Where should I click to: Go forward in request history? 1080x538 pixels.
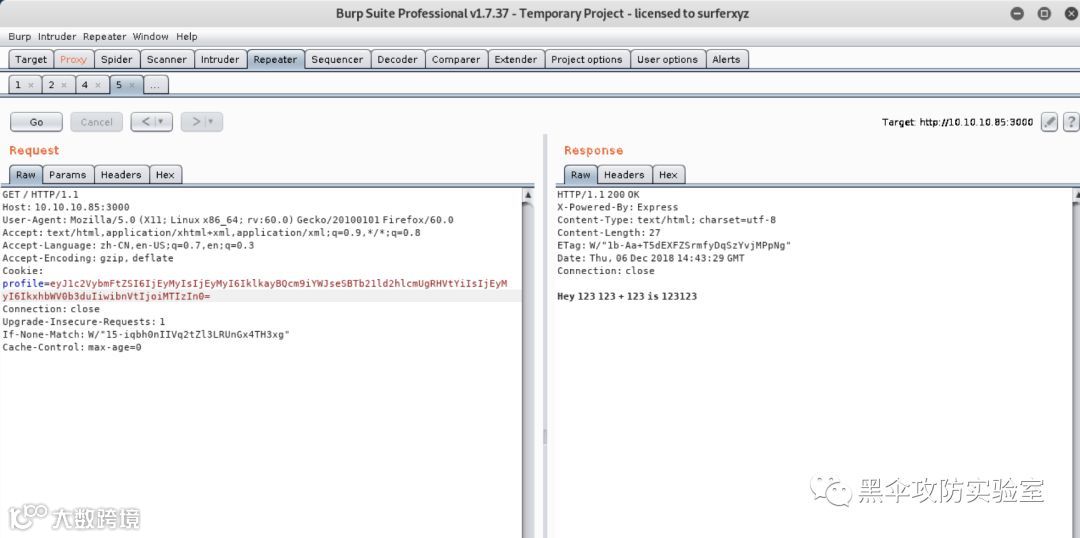coord(196,122)
